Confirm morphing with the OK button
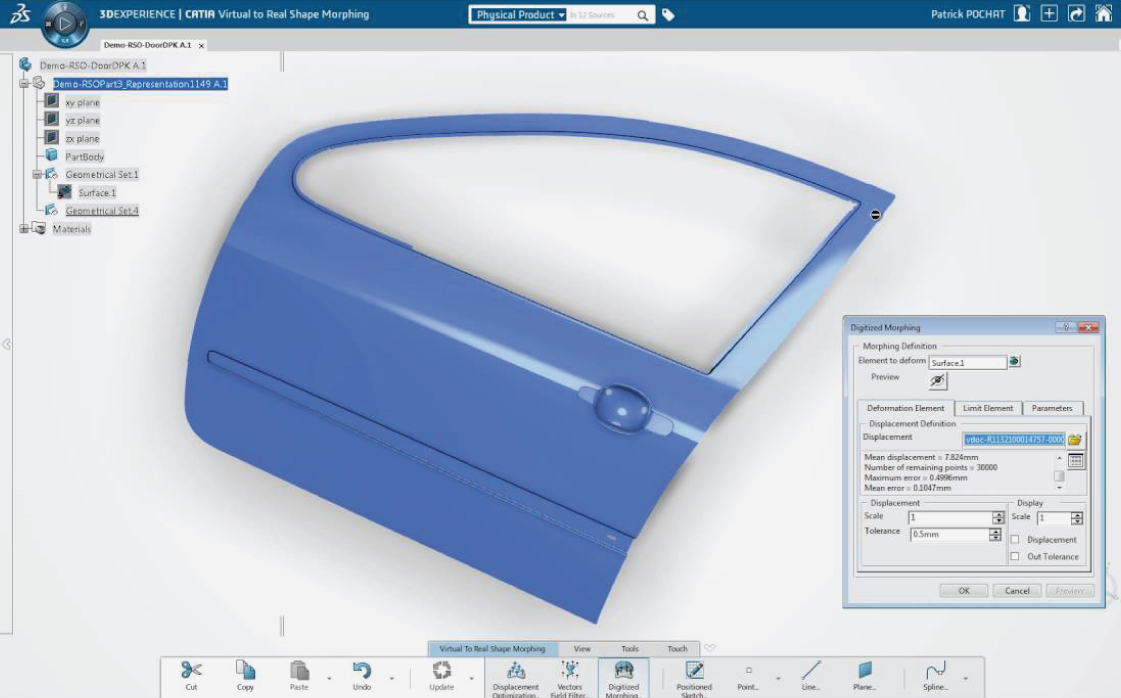 click(x=962, y=590)
